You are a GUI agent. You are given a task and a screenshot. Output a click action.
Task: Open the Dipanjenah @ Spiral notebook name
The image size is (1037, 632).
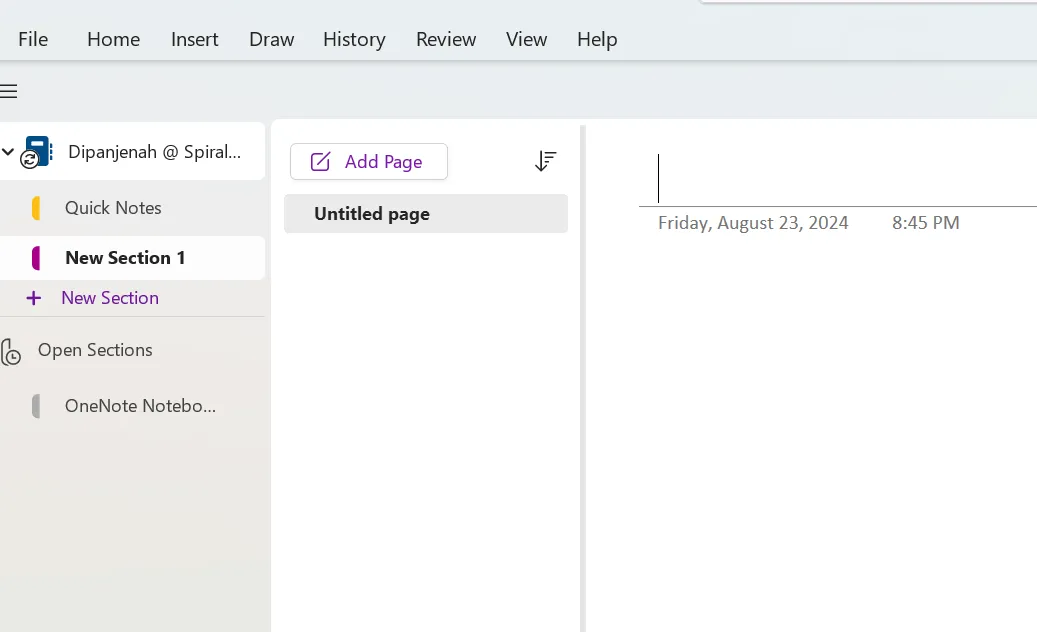pos(154,152)
